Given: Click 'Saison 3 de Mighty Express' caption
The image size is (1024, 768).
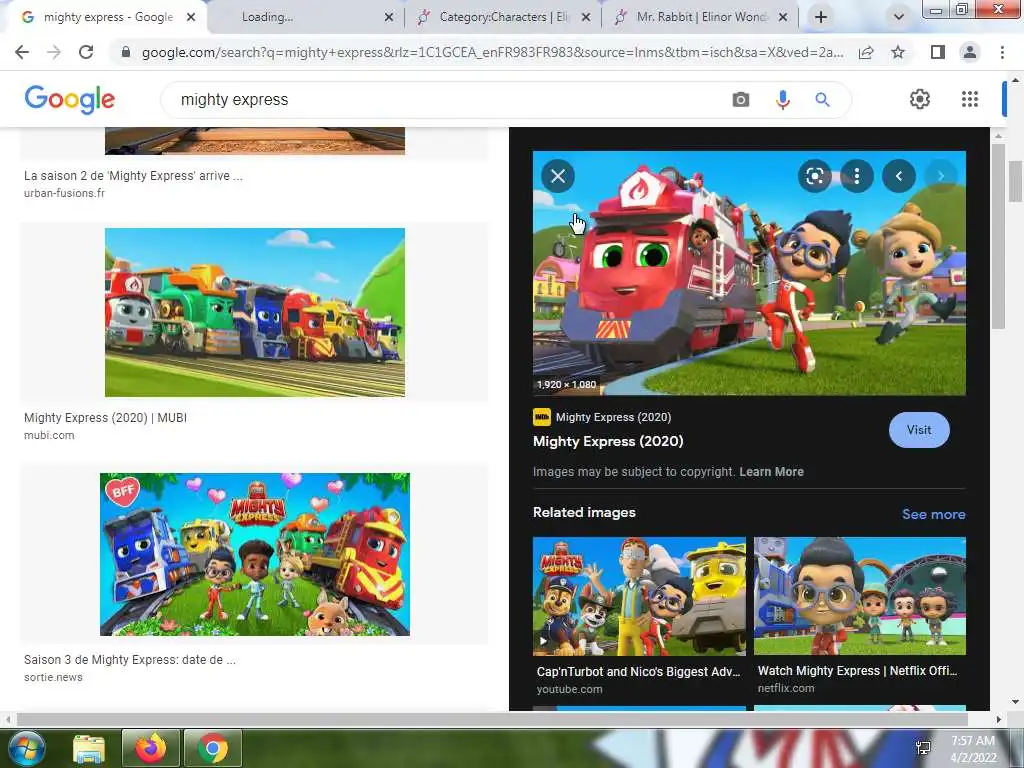Looking at the screenshot, I should pos(130,660).
